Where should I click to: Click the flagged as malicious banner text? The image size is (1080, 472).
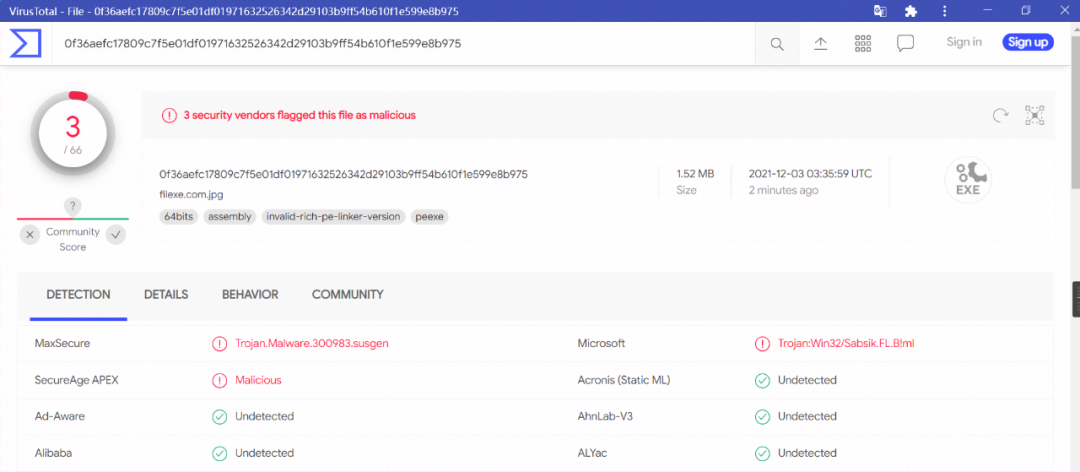point(300,115)
